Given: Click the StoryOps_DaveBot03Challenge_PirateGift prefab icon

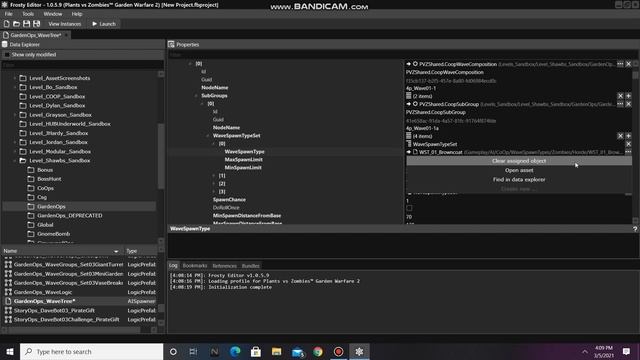Looking at the screenshot, I should point(8,320).
